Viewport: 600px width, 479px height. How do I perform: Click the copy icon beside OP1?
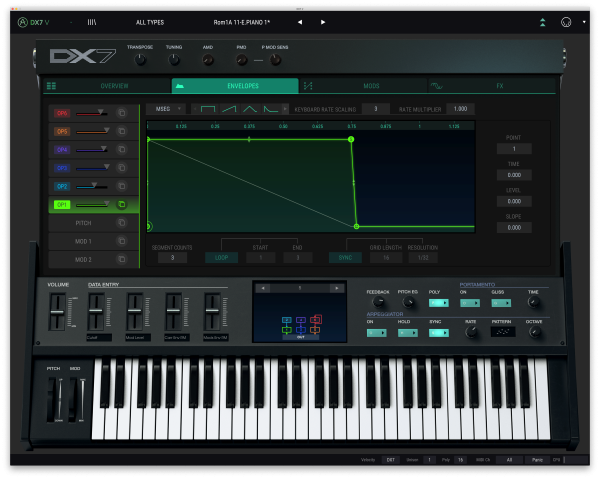coord(120,204)
